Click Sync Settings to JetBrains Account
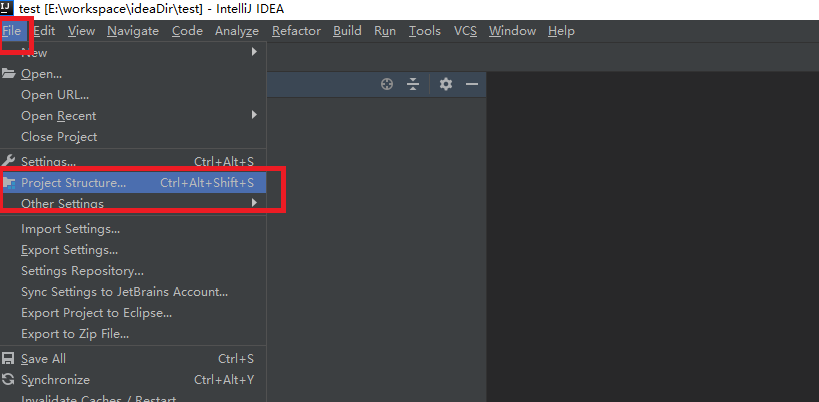 coord(124,292)
